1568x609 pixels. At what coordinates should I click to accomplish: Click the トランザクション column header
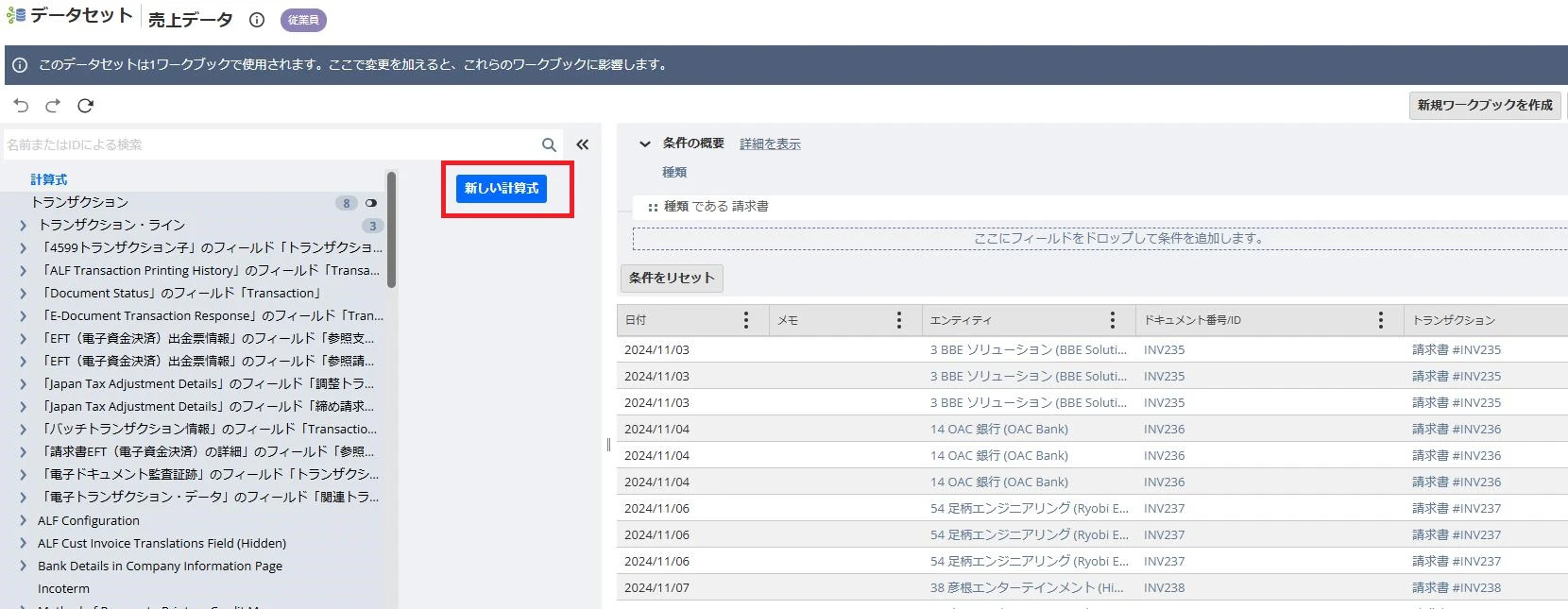[x=1486, y=320]
